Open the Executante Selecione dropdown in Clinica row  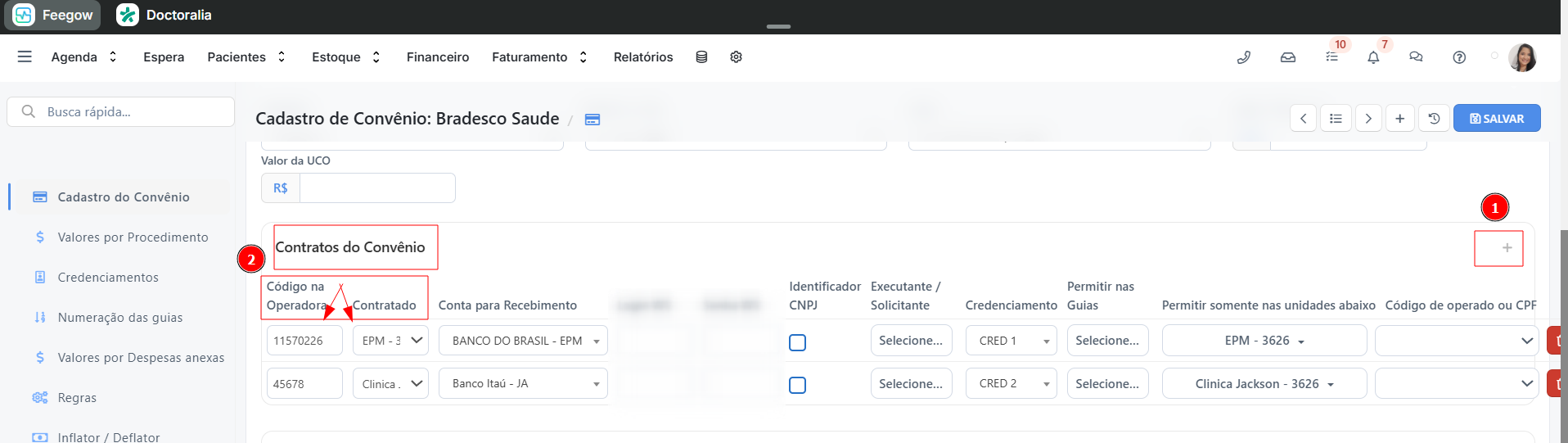tap(911, 383)
